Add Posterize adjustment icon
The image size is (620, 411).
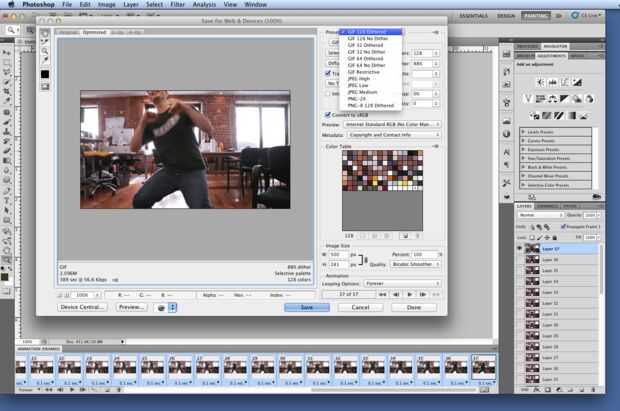[547, 116]
